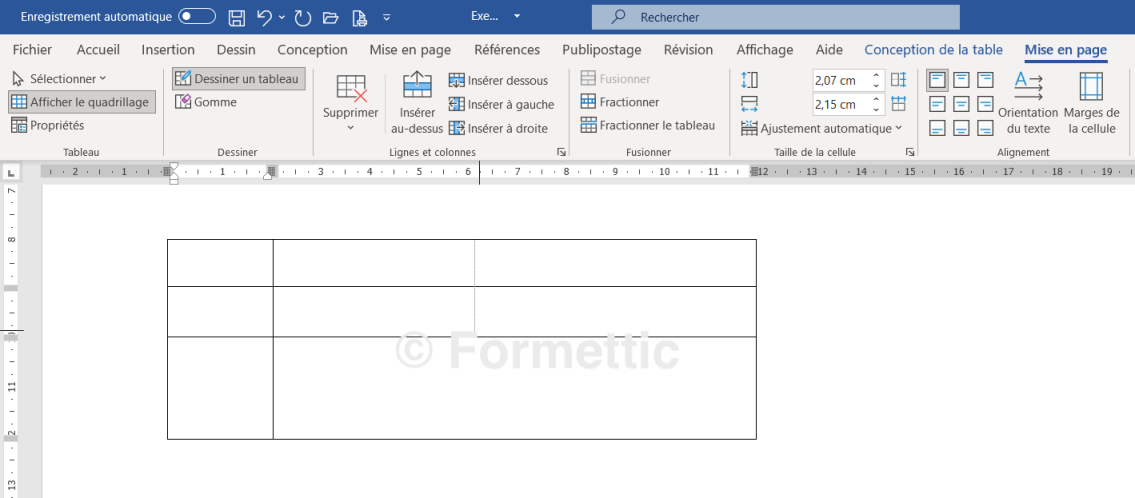Click the Save icon in title bar
Image resolution: width=1135 pixels, height=498 pixels.
[237, 17]
